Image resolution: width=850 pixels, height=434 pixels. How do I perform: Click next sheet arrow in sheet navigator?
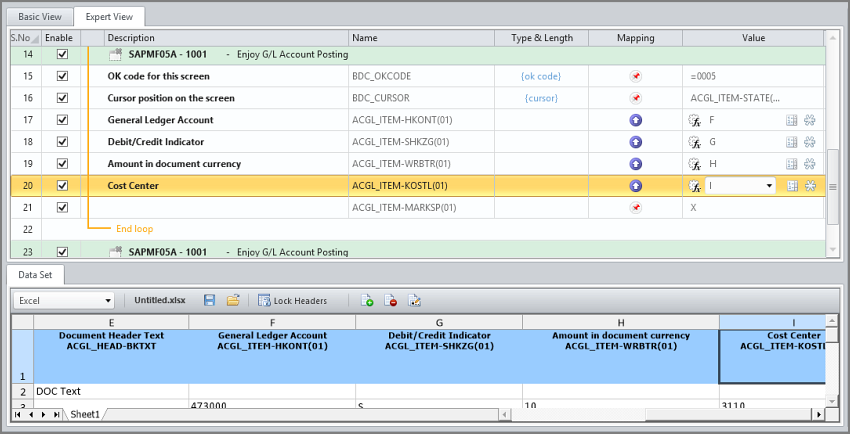point(42,414)
